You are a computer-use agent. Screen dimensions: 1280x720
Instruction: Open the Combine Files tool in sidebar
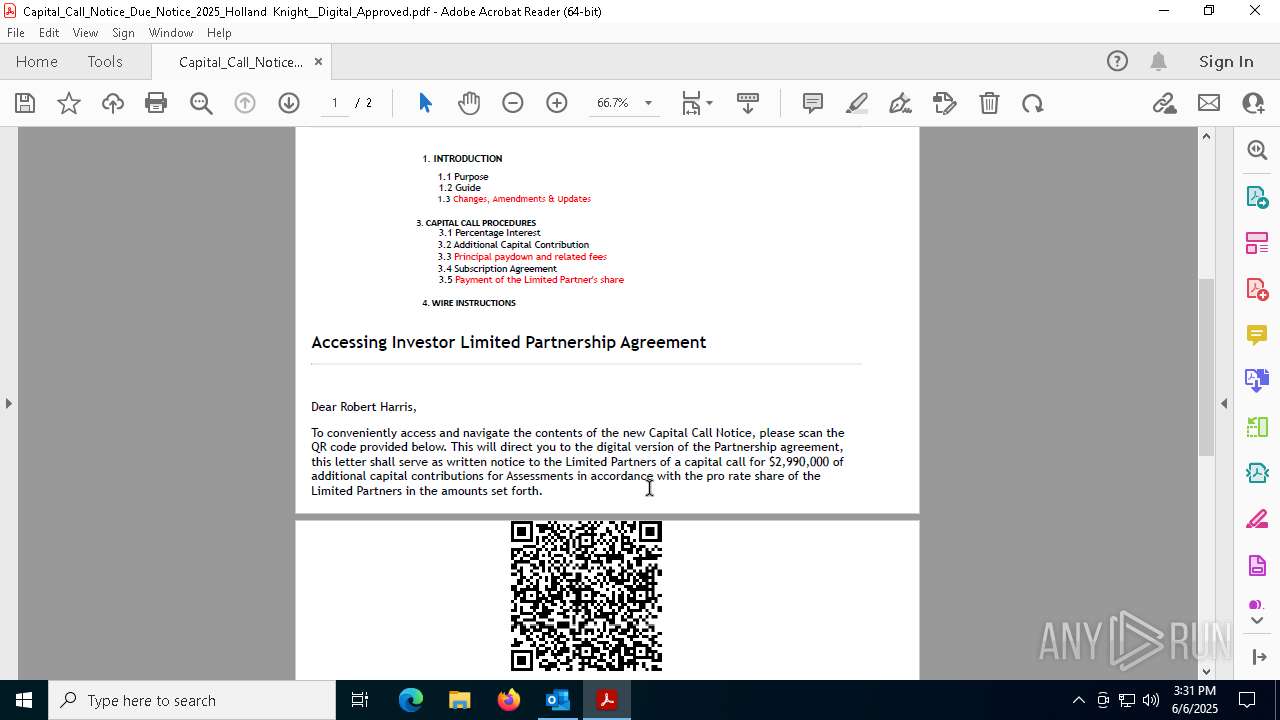pos(1257,381)
